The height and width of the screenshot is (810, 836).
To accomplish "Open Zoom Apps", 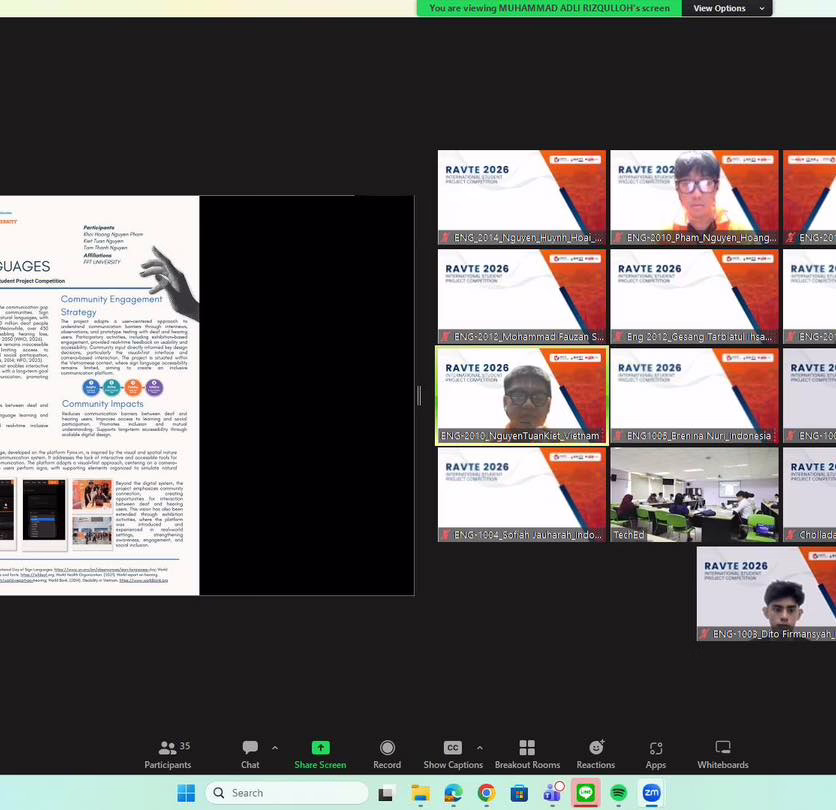I will [x=656, y=755].
